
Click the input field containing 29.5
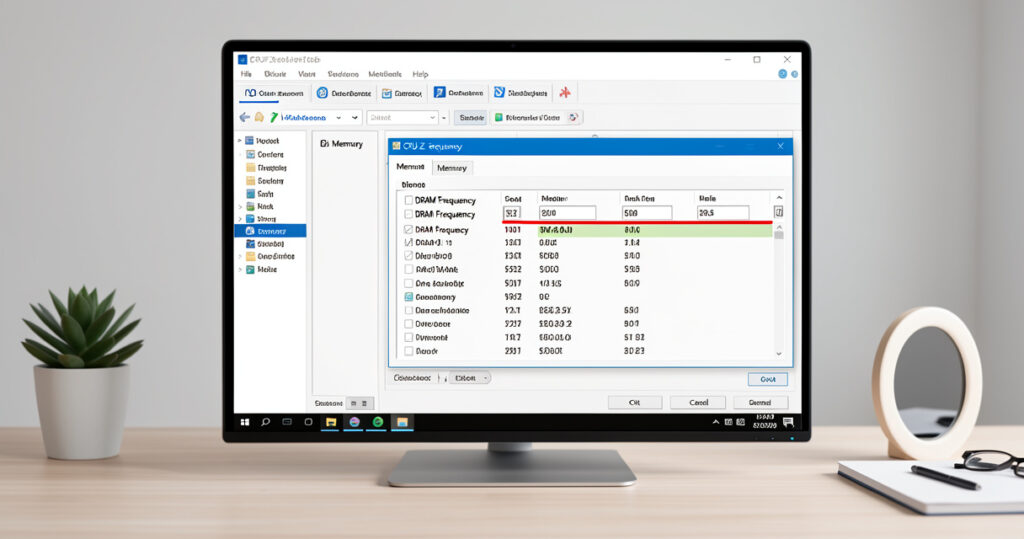pyautogui.click(x=723, y=213)
